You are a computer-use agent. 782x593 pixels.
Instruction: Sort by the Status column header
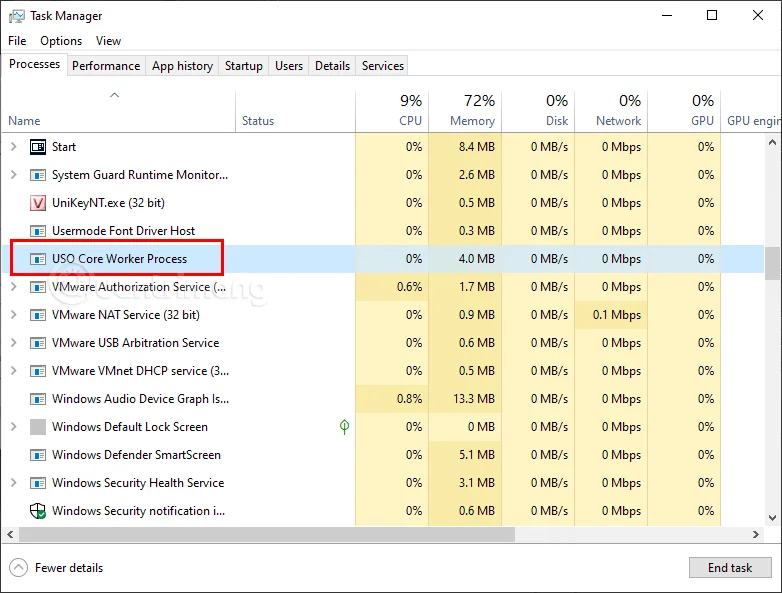pyautogui.click(x=295, y=112)
